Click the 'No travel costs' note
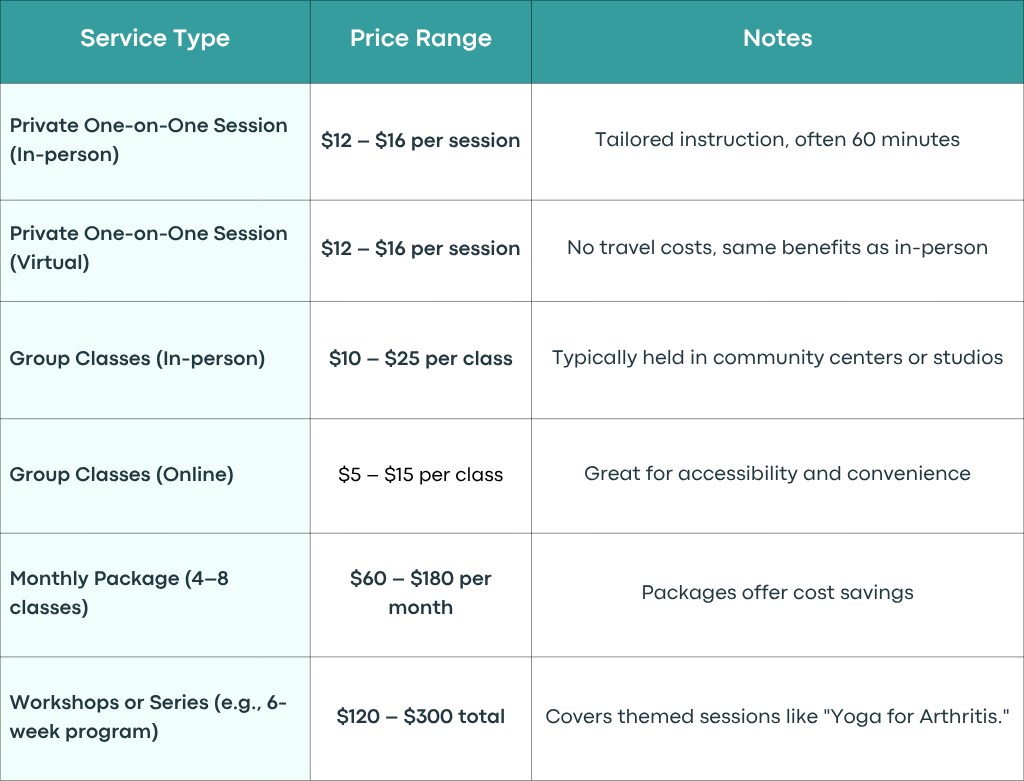The image size is (1024, 781). [x=777, y=248]
